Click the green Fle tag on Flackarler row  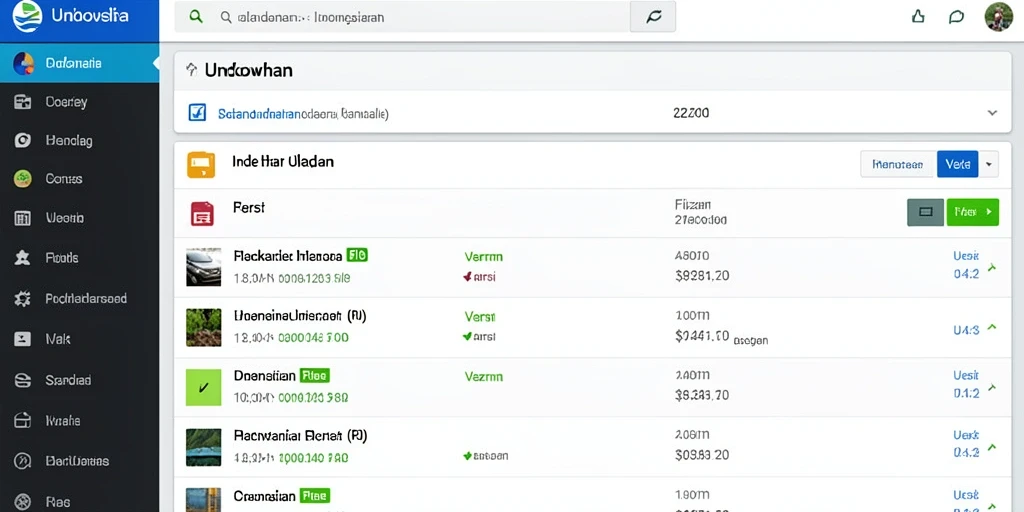[357, 255]
